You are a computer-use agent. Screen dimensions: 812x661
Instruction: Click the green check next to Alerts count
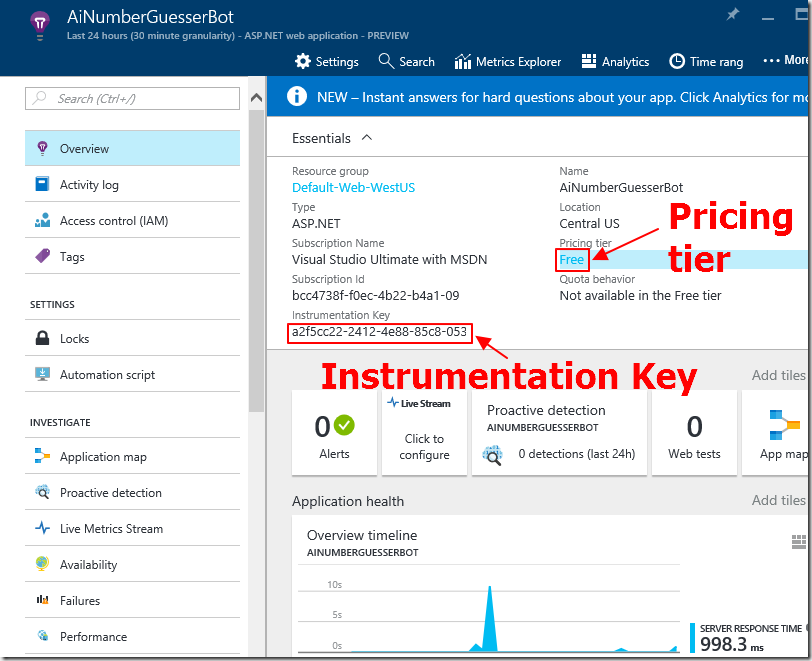(344, 425)
